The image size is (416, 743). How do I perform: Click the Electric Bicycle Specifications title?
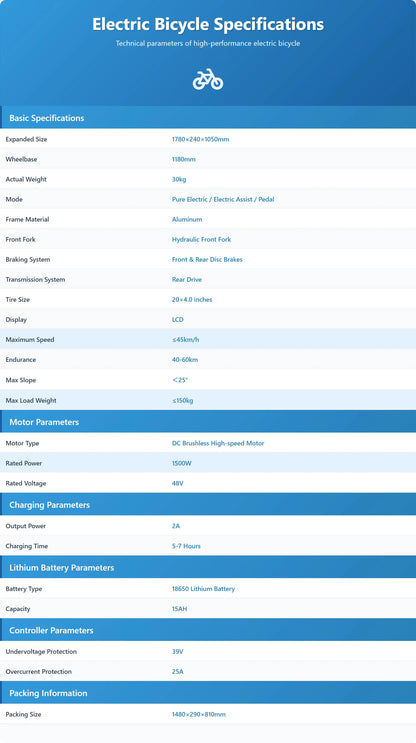(208, 24)
